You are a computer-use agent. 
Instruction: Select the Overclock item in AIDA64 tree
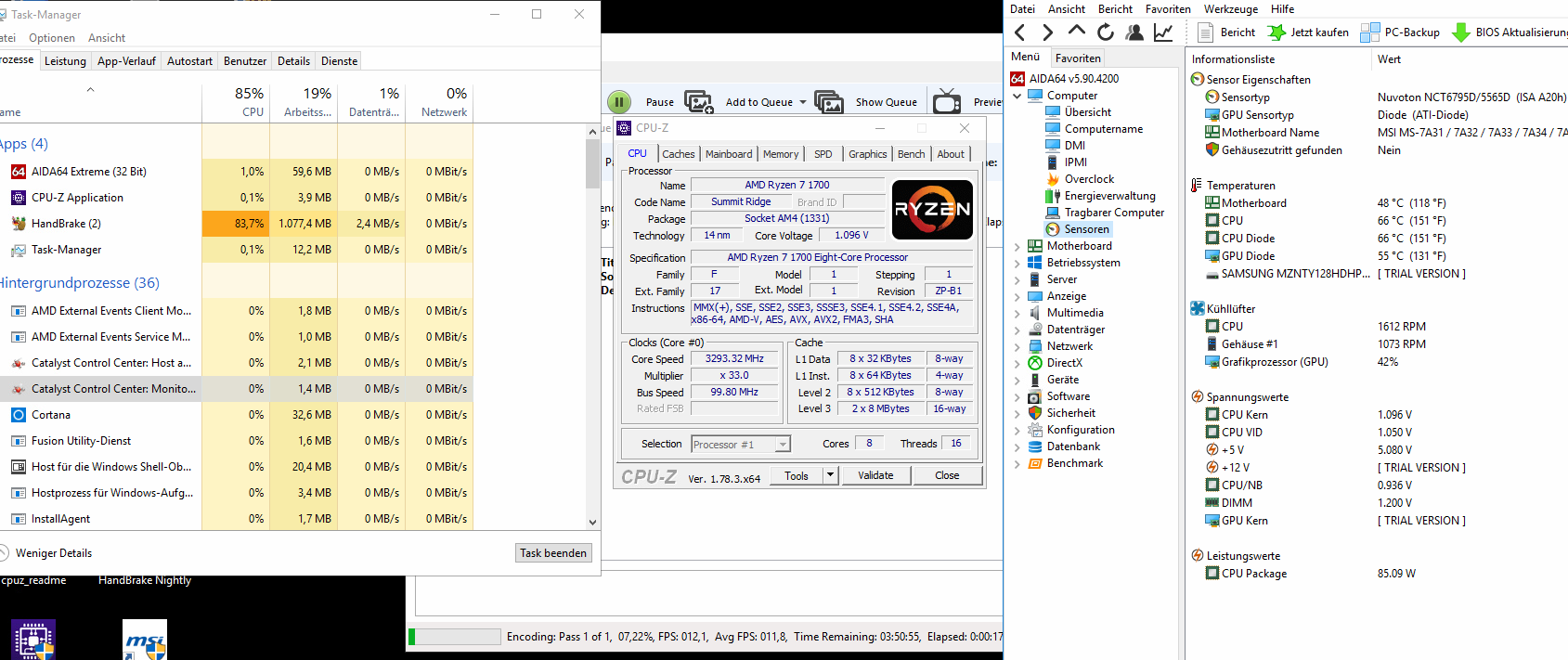1089,179
